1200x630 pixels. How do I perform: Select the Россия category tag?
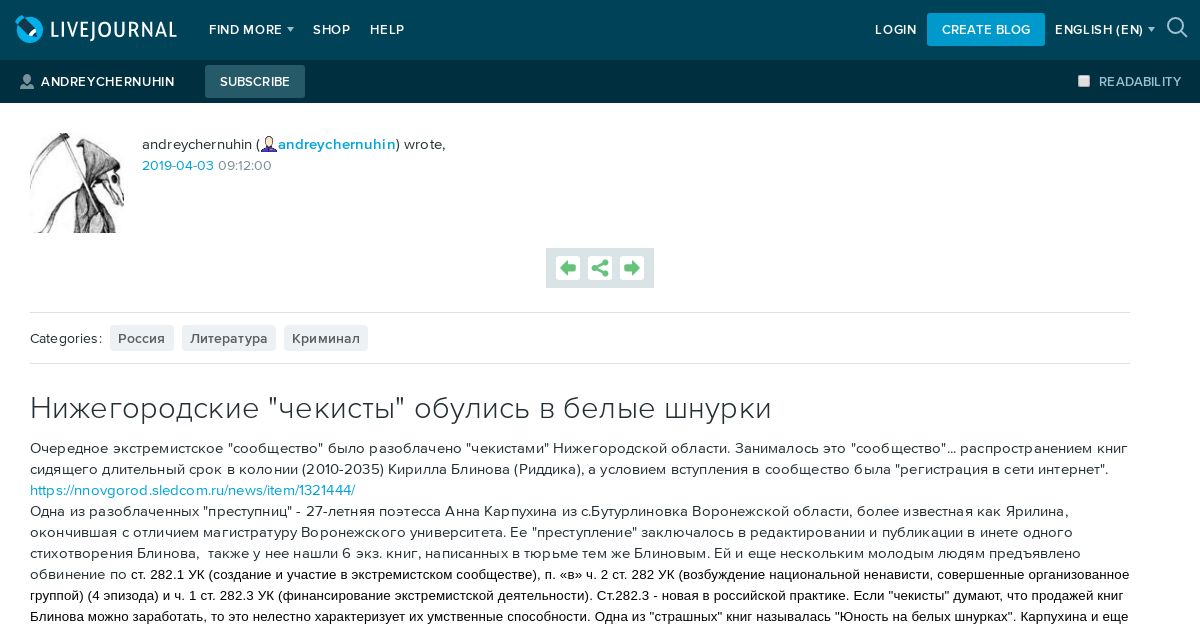pyautogui.click(x=142, y=338)
